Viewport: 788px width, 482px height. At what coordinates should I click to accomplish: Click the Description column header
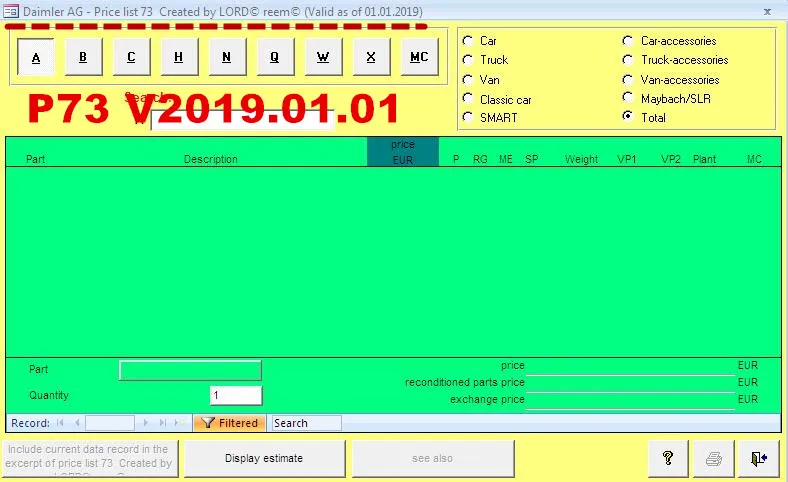211,159
